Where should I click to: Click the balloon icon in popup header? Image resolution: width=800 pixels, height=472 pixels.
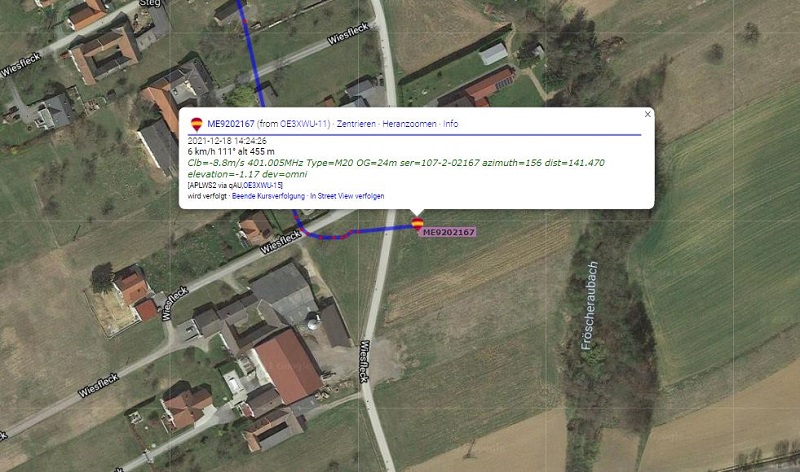[196, 124]
